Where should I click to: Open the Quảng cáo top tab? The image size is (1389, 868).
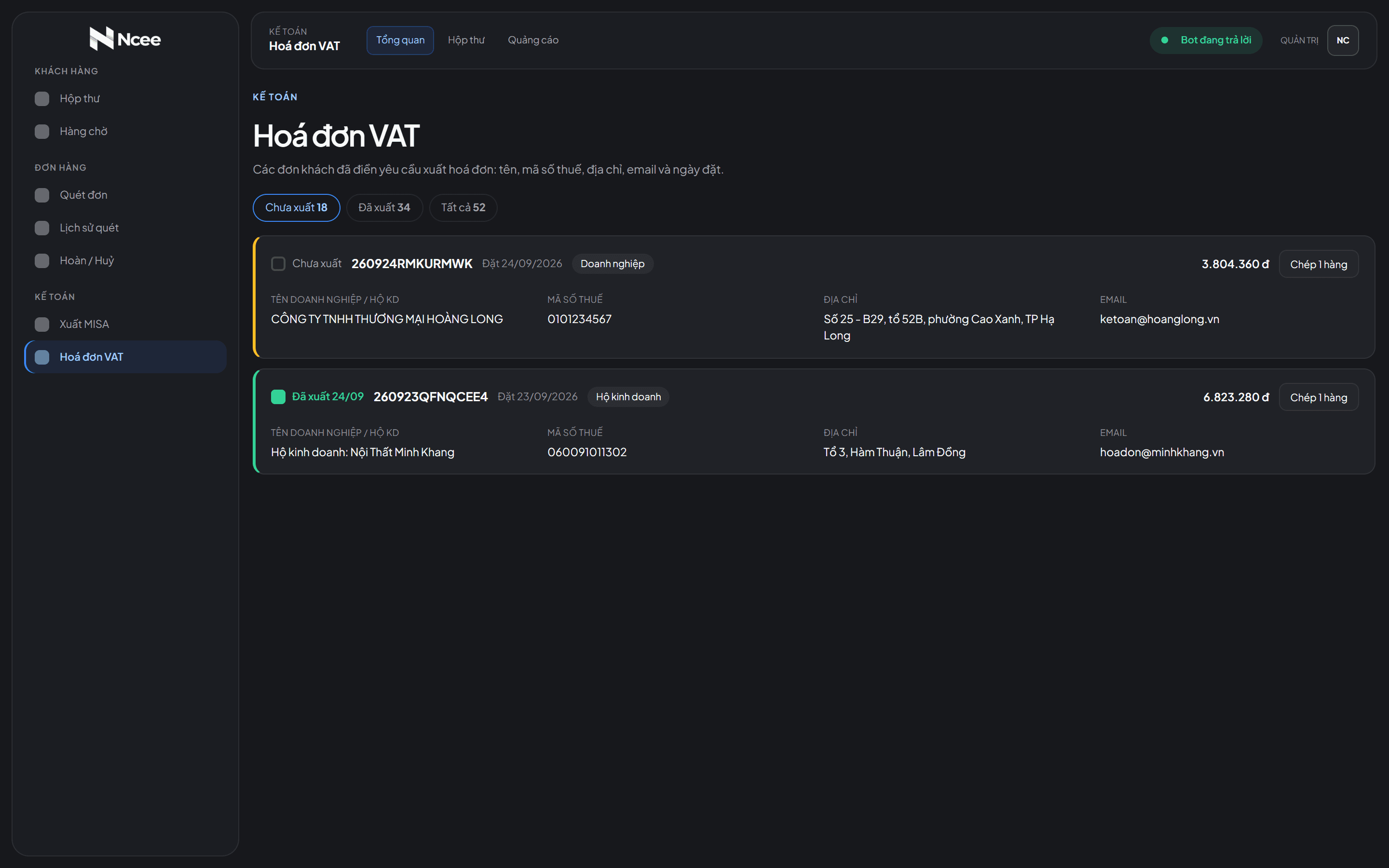[x=532, y=40]
